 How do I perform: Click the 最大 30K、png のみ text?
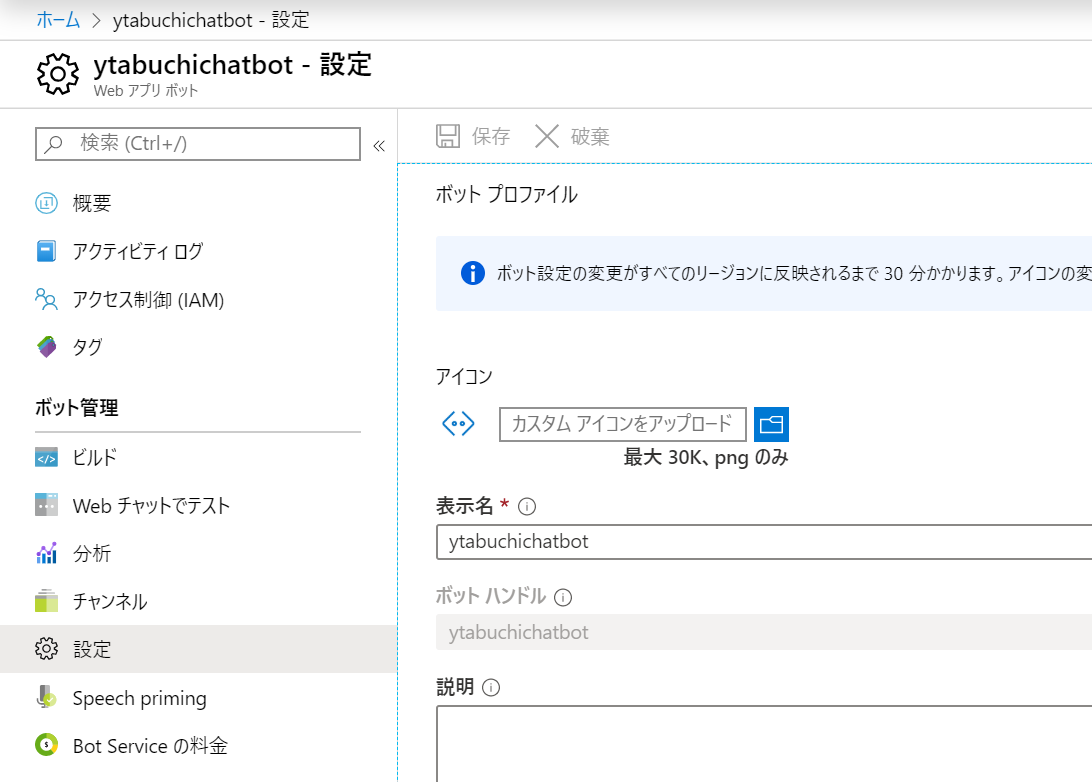point(705,458)
